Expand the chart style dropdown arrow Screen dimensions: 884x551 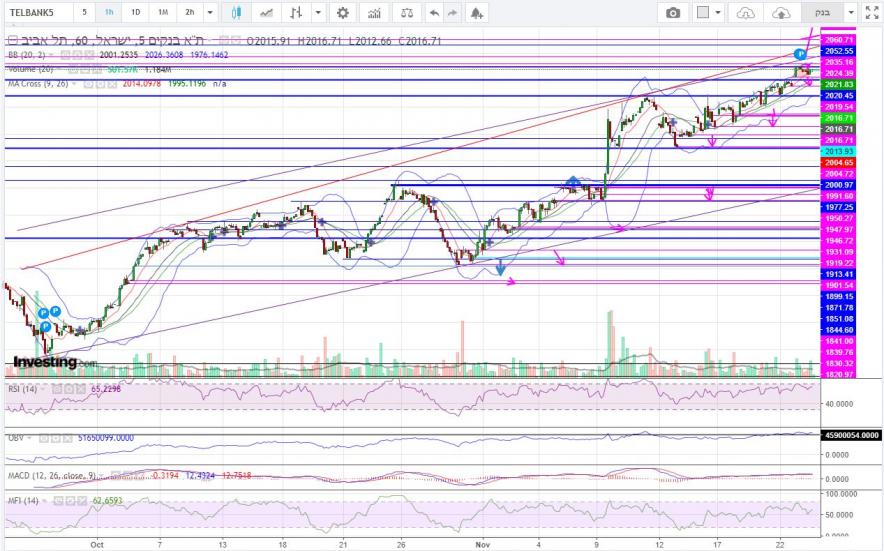click(x=318, y=13)
